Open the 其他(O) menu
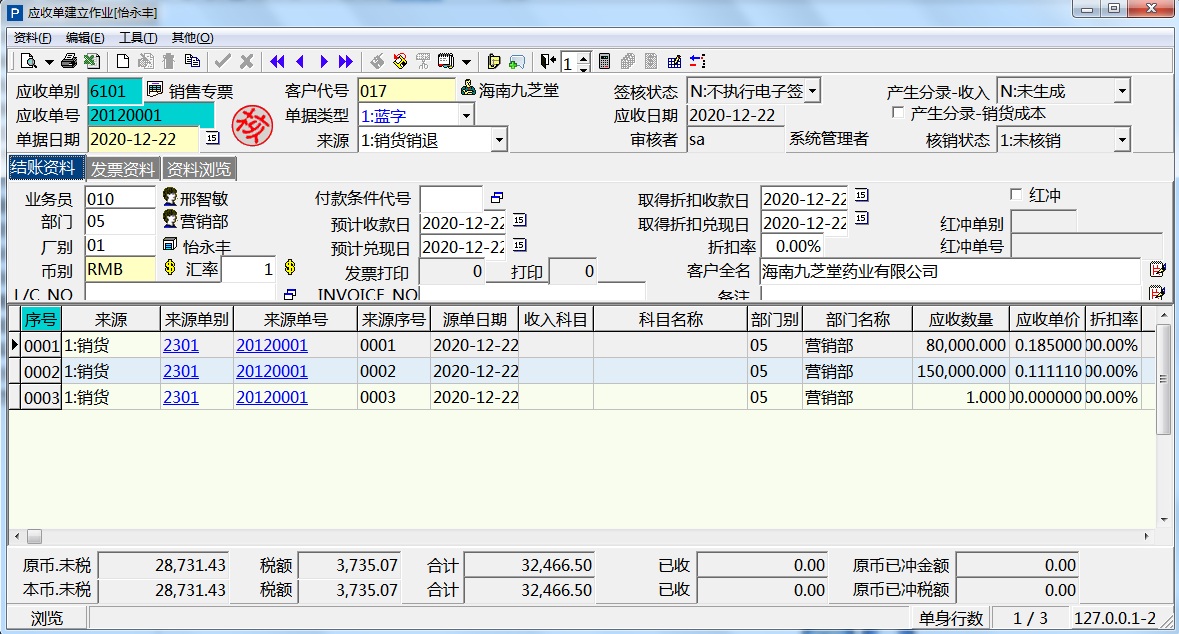The image size is (1179, 634). [x=192, y=38]
